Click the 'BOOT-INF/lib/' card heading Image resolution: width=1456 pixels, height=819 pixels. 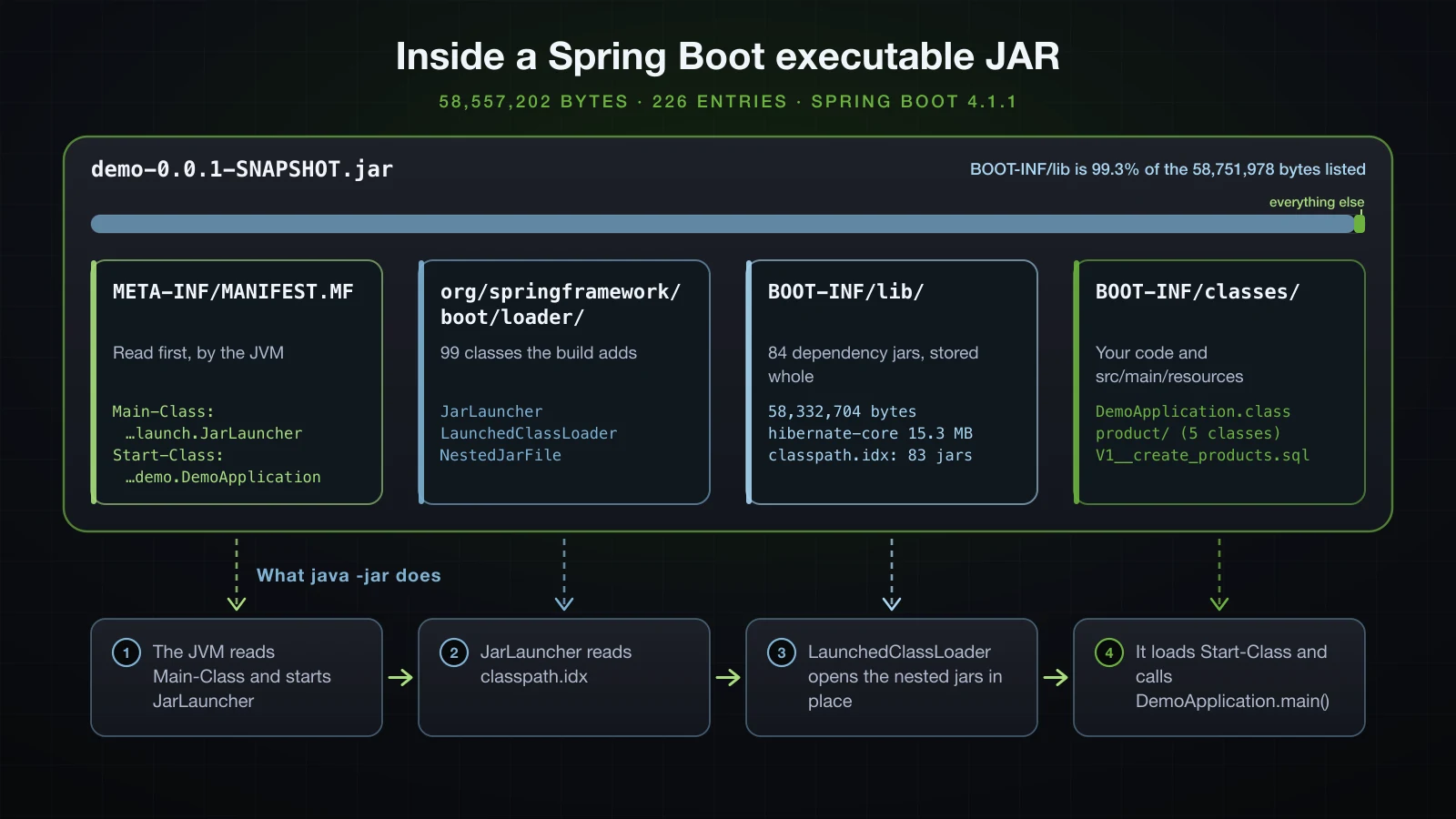tap(845, 292)
